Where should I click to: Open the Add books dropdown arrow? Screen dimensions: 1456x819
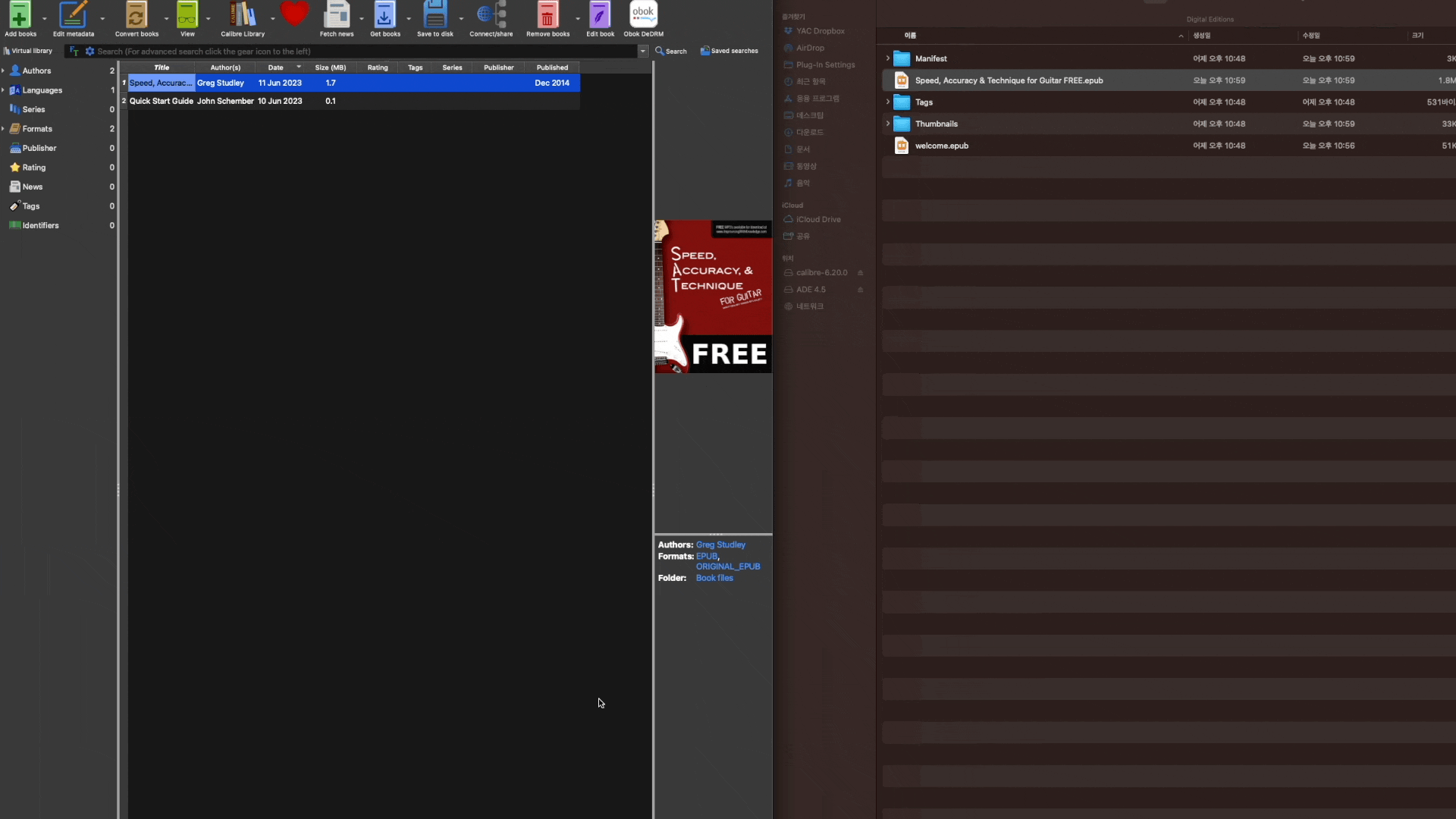(44, 18)
